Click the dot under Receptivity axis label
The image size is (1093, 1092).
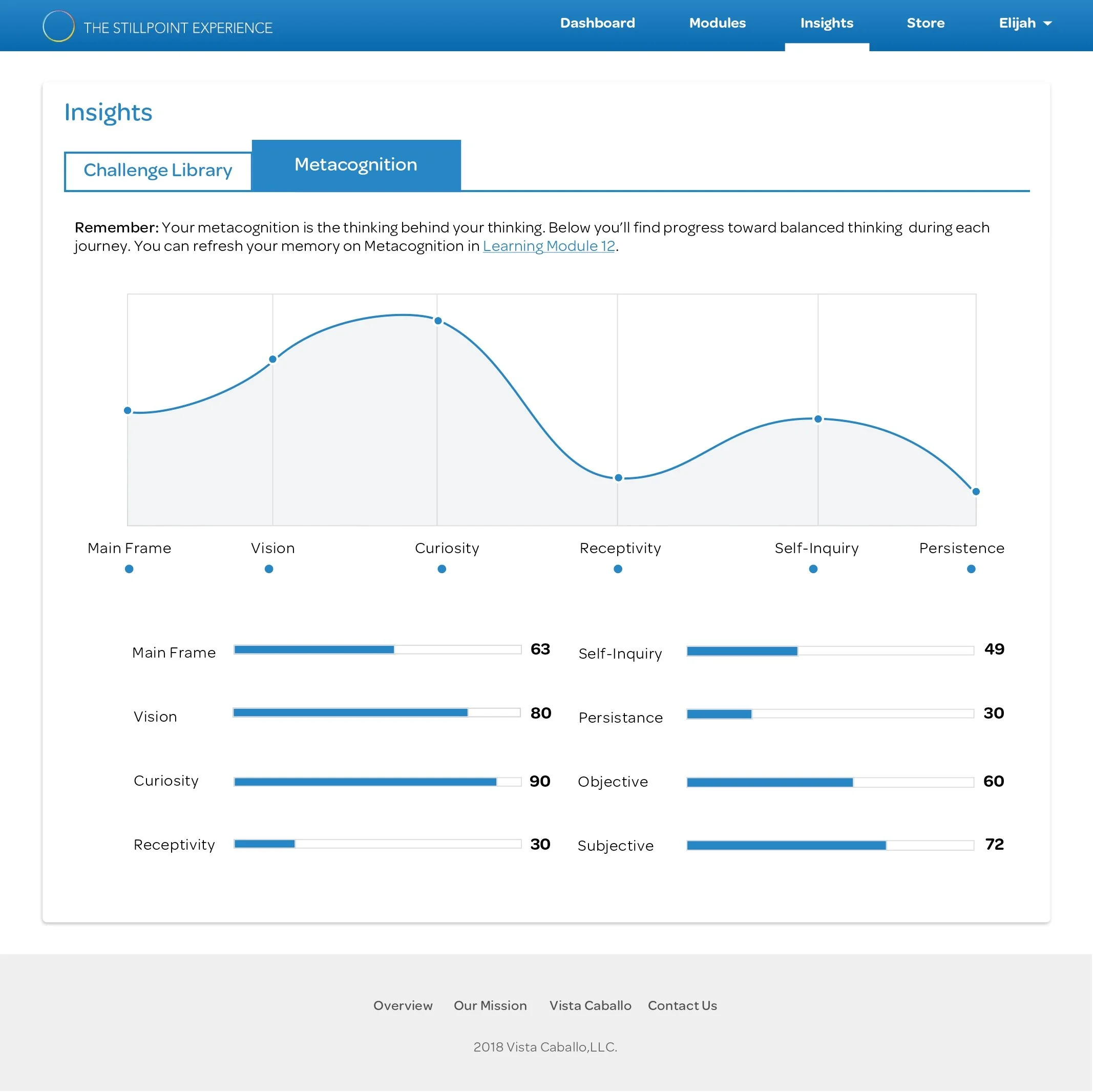618,569
